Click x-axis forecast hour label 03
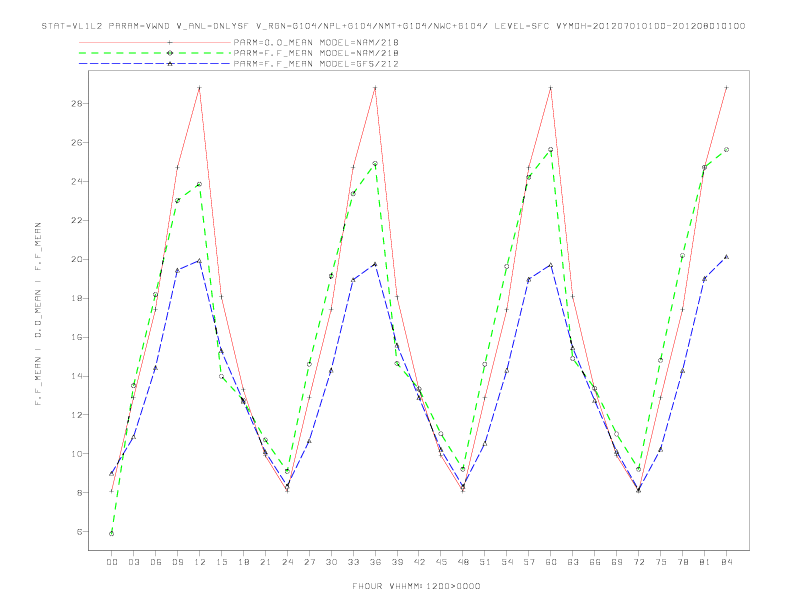792x612 pixels. tap(134, 562)
